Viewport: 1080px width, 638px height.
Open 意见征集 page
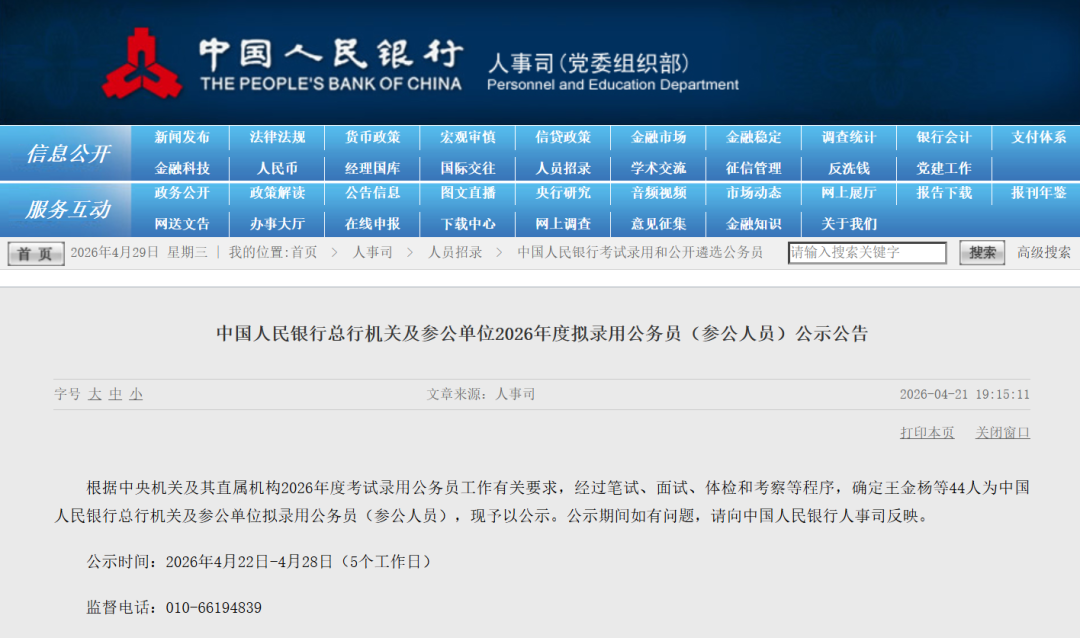pos(658,224)
